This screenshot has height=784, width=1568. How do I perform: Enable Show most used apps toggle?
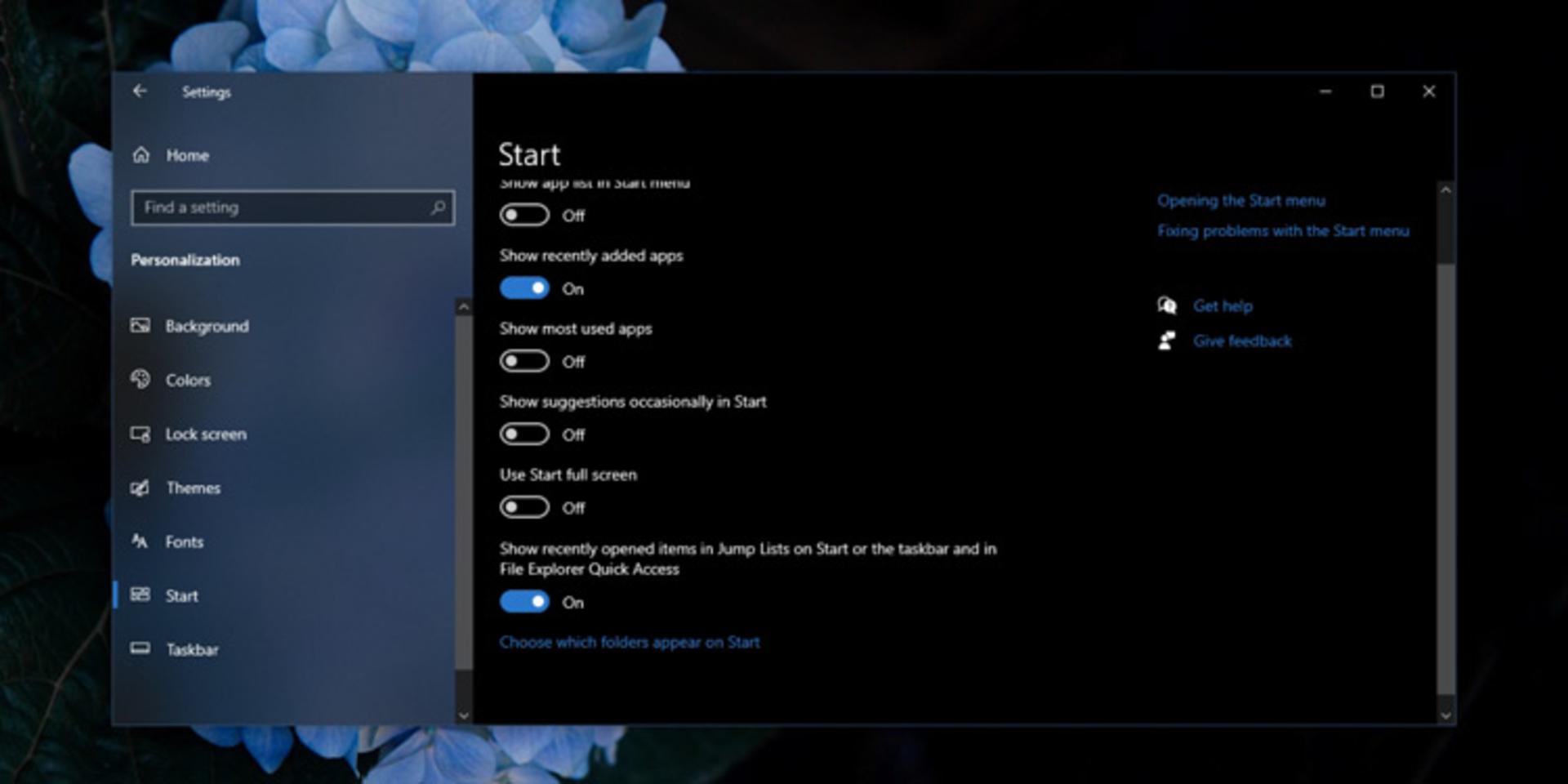[524, 361]
